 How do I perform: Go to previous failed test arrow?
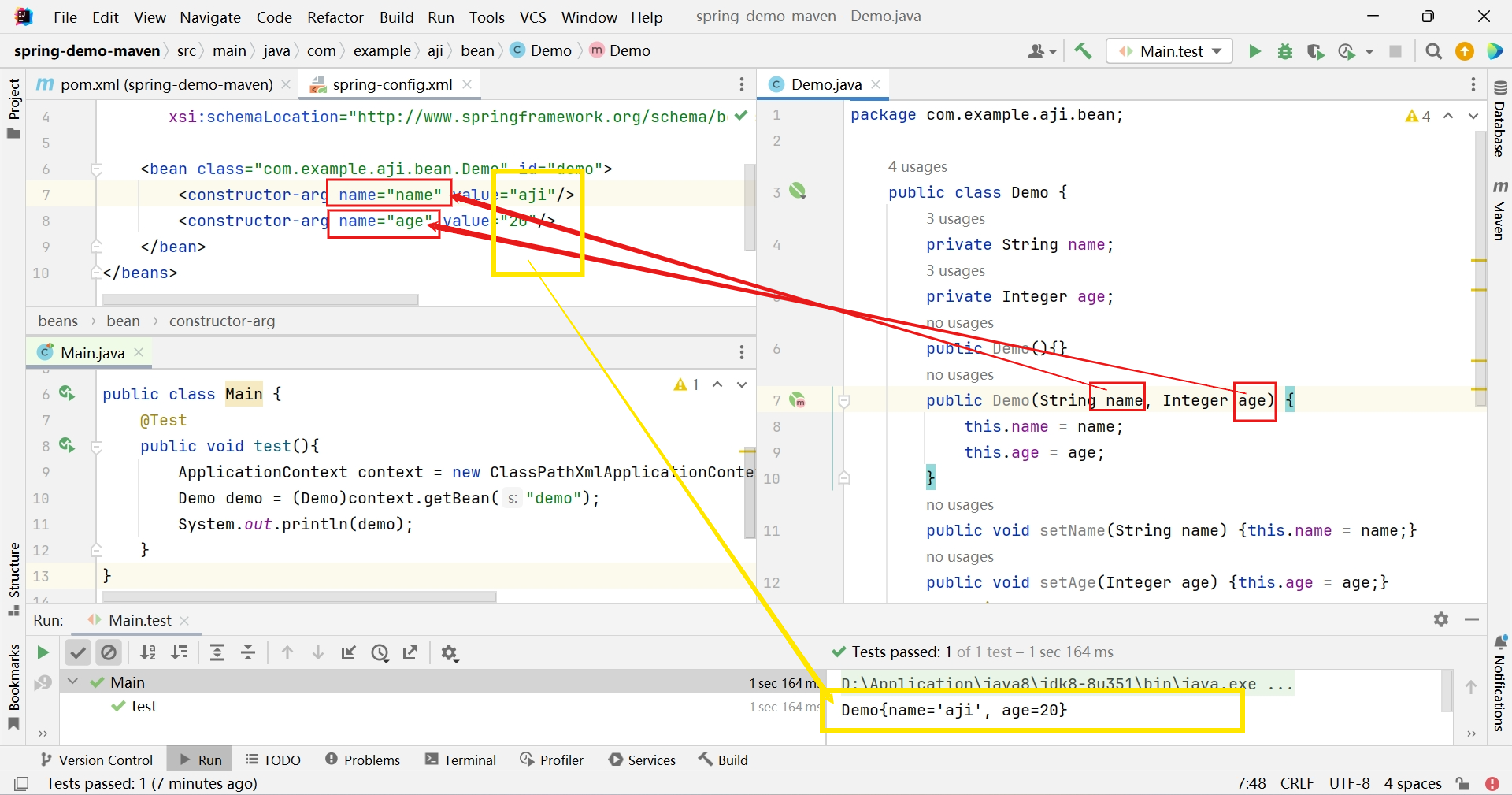coord(287,652)
